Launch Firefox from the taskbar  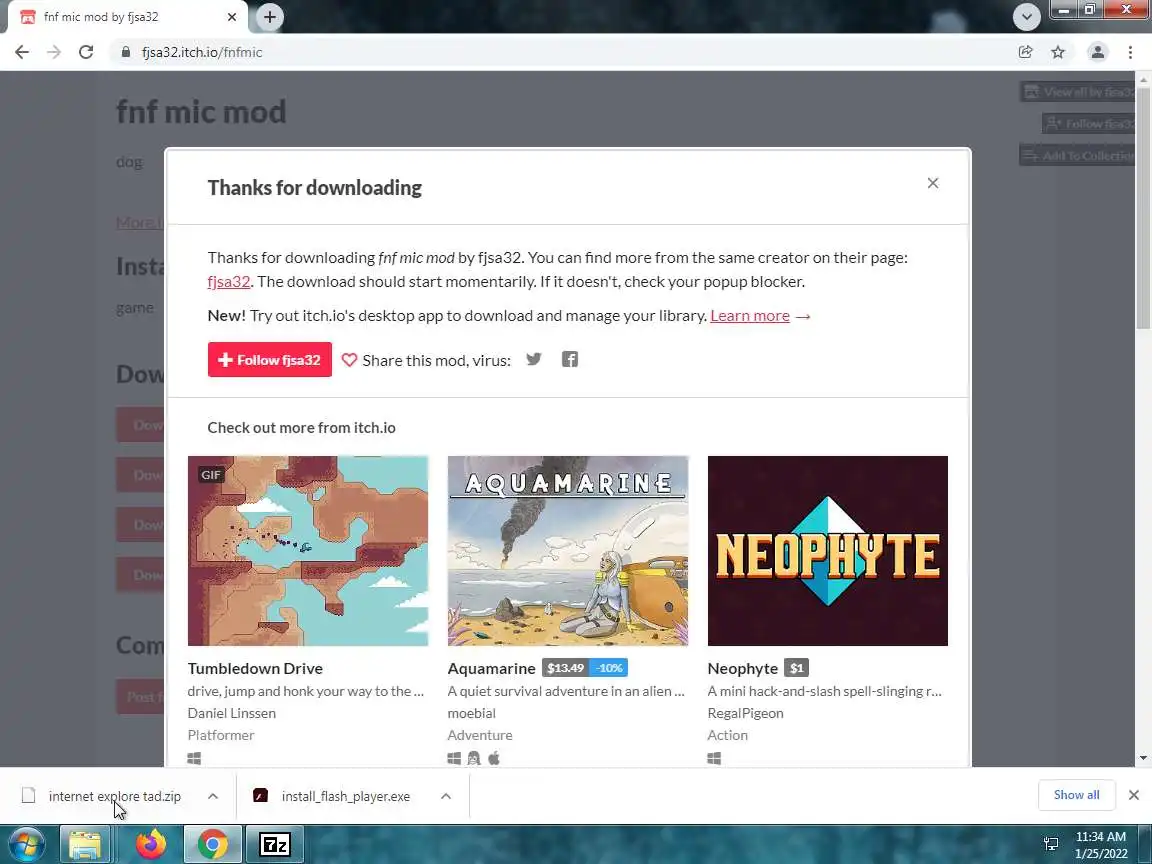coord(151,845)
